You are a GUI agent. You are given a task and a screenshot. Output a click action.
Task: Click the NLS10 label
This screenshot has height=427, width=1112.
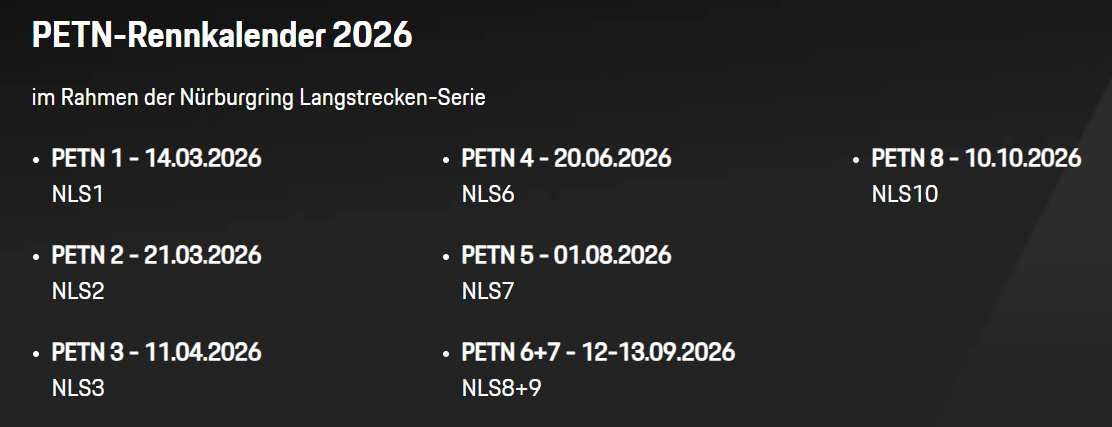pos(905,194)
